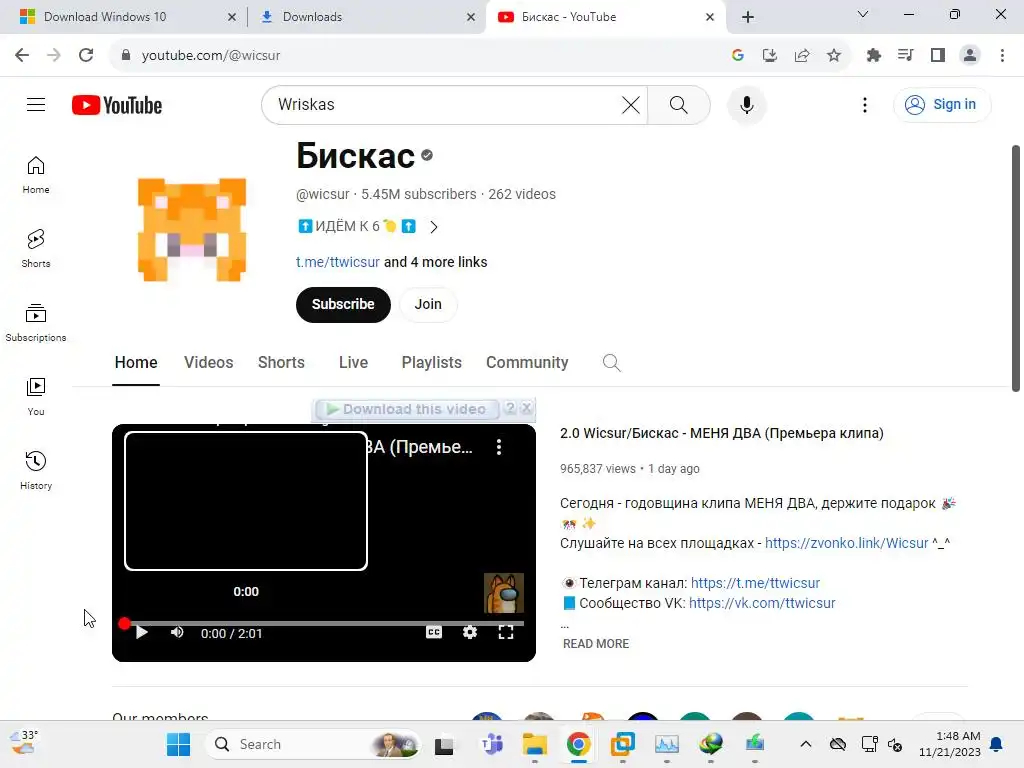Show hidden system tray icons
Screen dimensions: 1024x768
(x=806, y=744)
